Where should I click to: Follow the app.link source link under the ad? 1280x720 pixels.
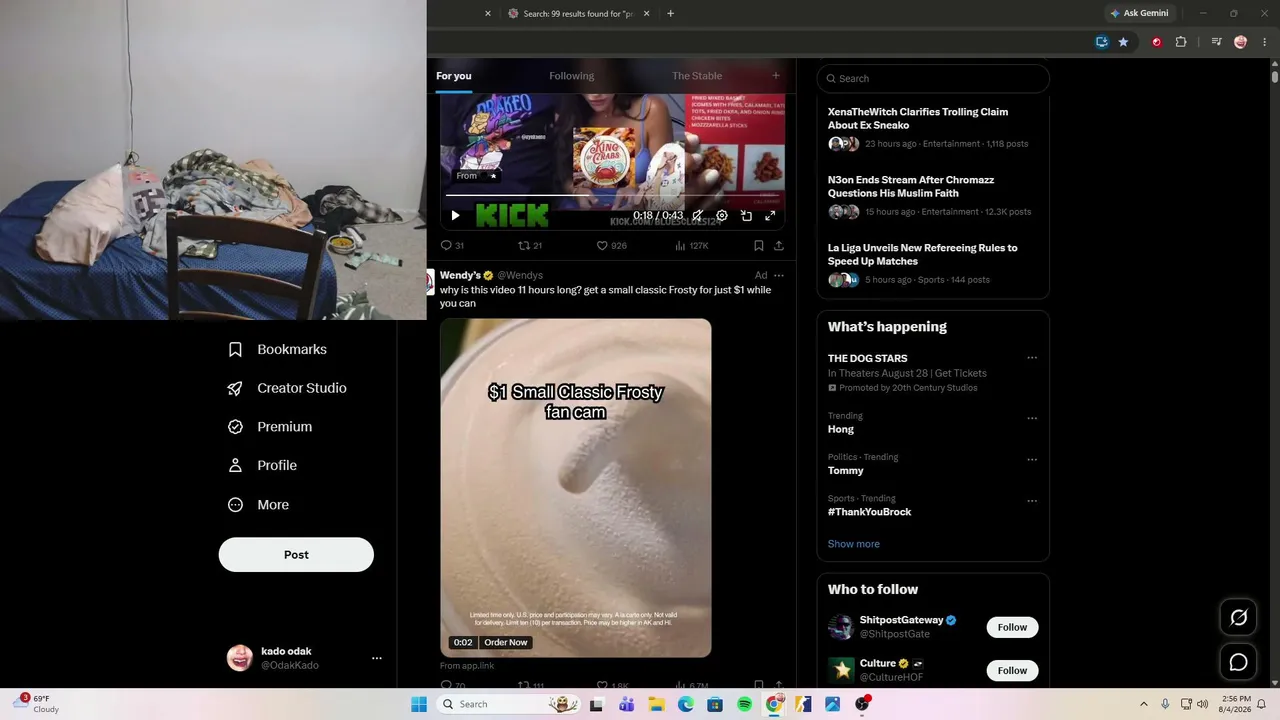pos(467,665)
